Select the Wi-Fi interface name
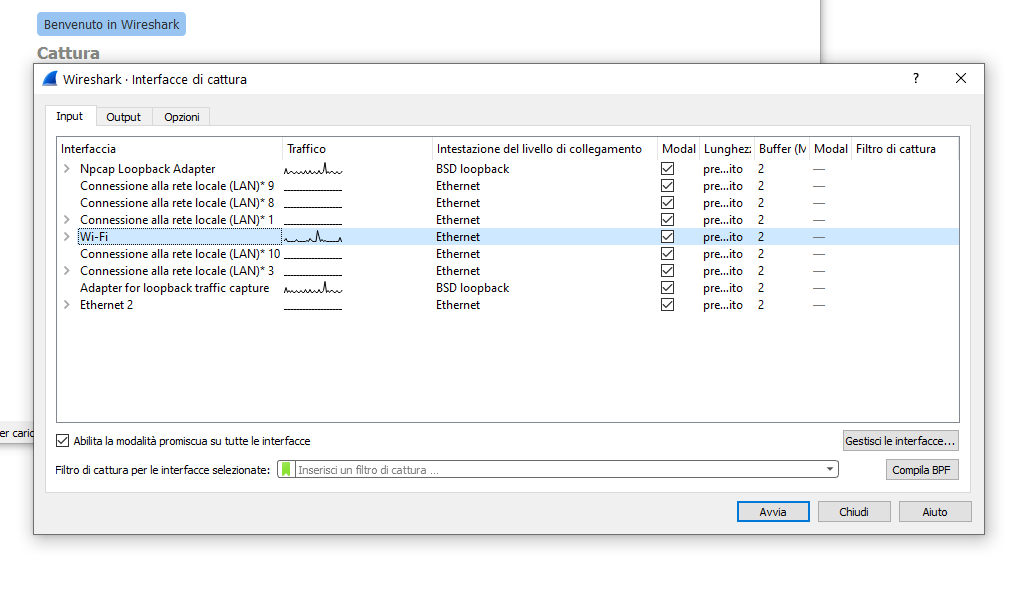The height and width of the screenshot is (595, 1024). point(94,236)
